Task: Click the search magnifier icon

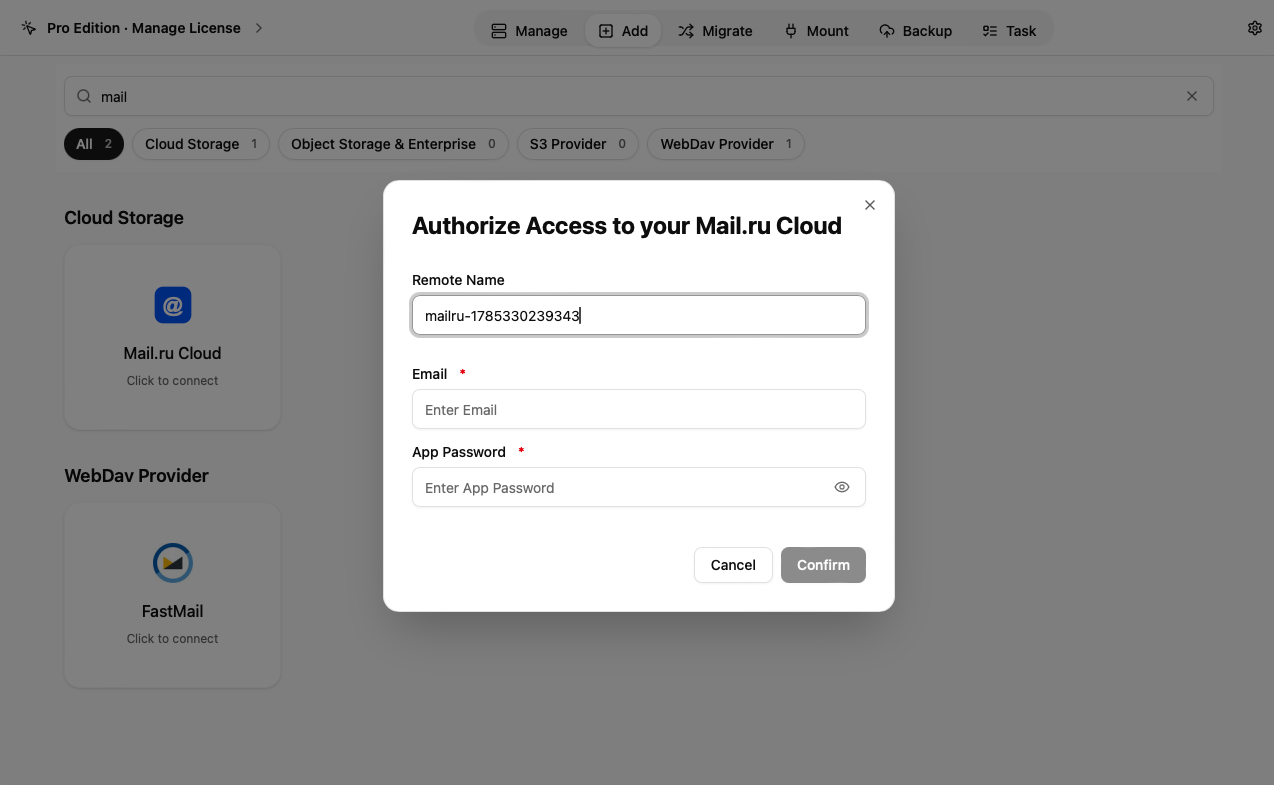Action: pos(84,97)
